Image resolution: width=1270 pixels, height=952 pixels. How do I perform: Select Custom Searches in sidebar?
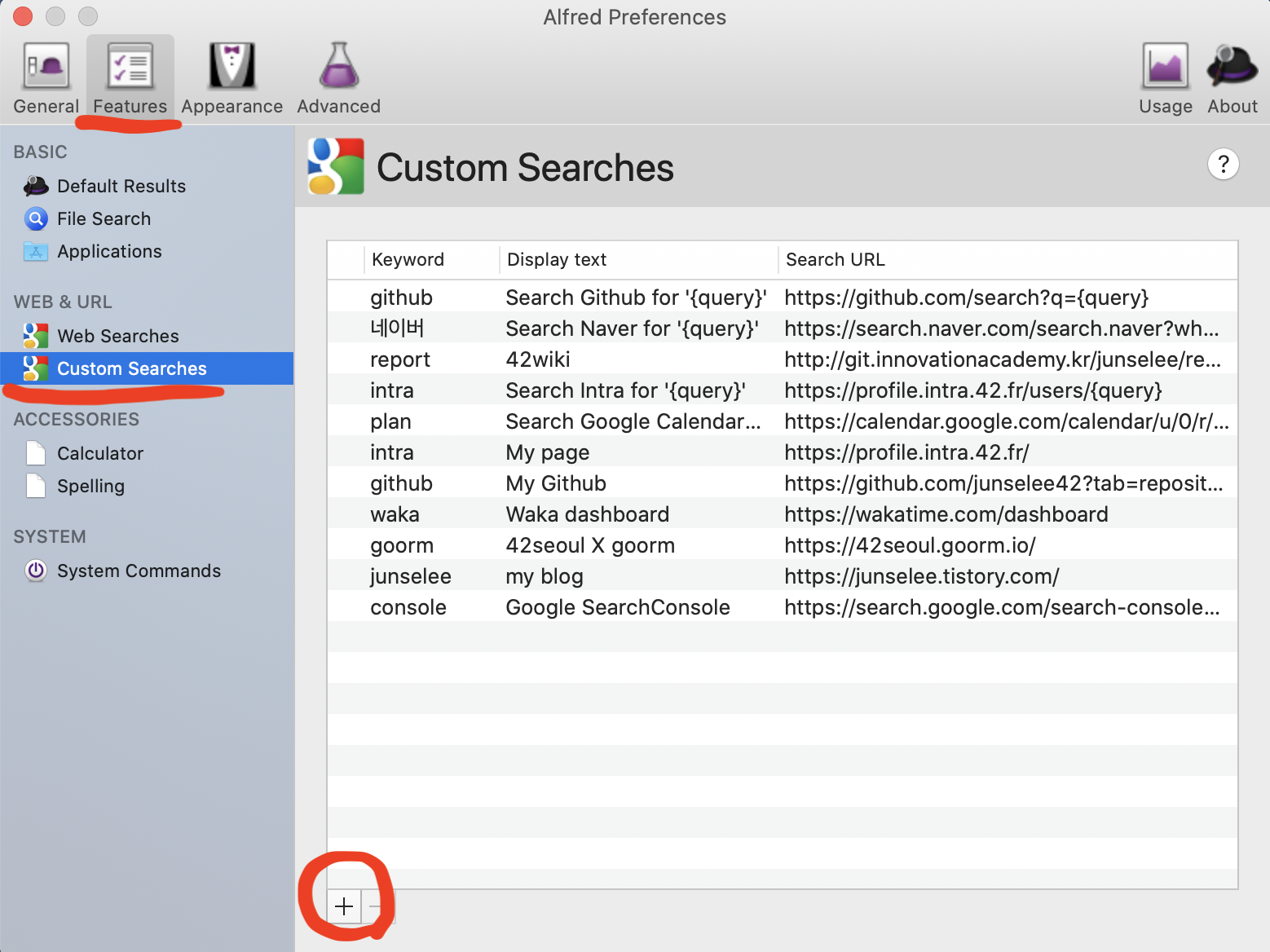[147, 368]
